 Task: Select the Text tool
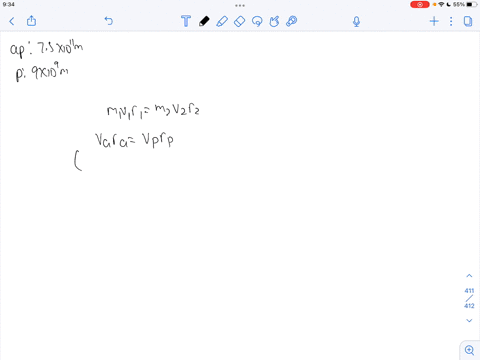click(x=186, y=21)
